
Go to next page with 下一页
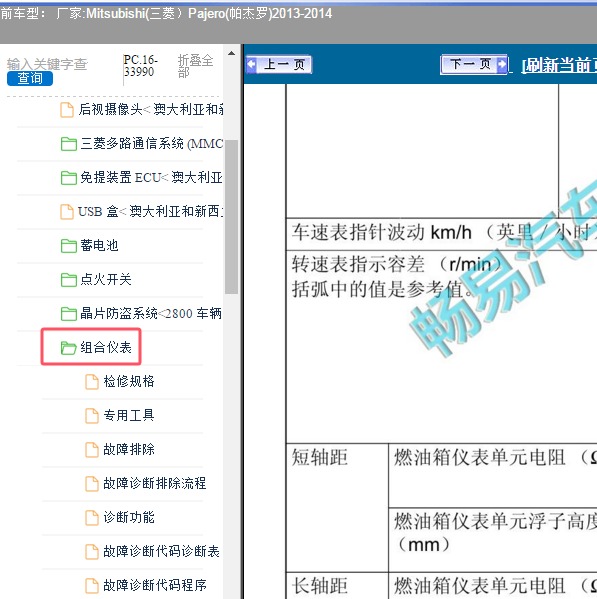click(x=474, y=64)
